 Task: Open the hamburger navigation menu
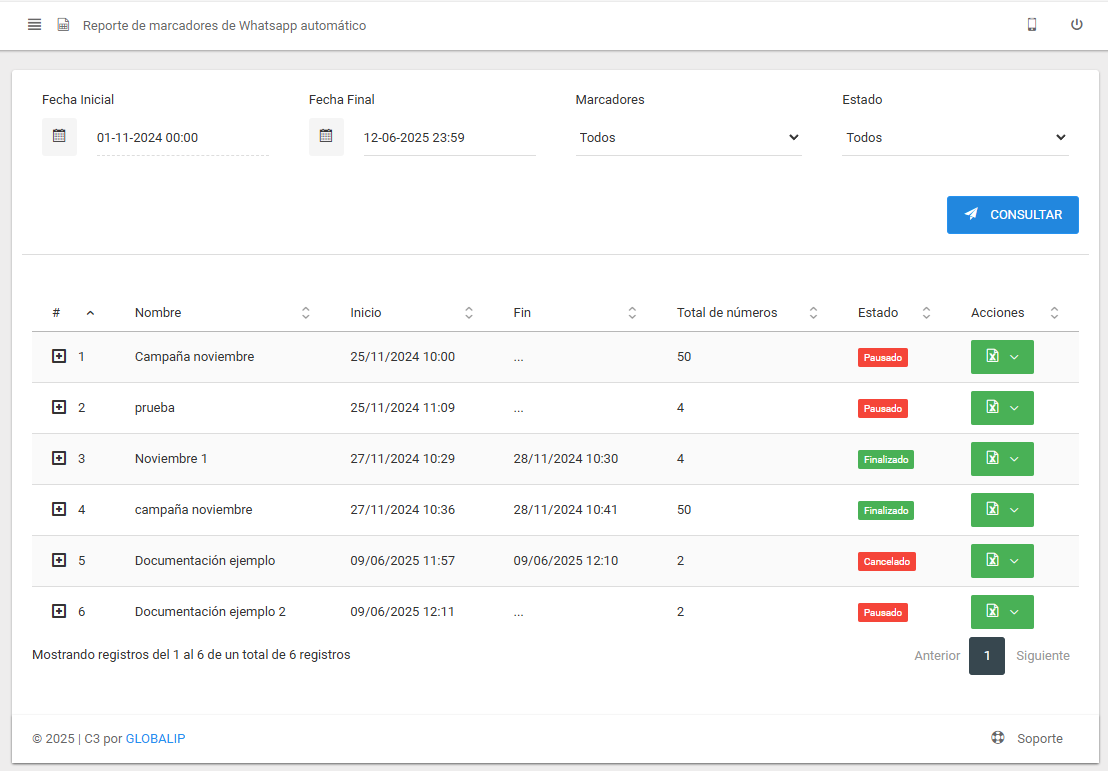pyautogui.click(x=34, y=25)
